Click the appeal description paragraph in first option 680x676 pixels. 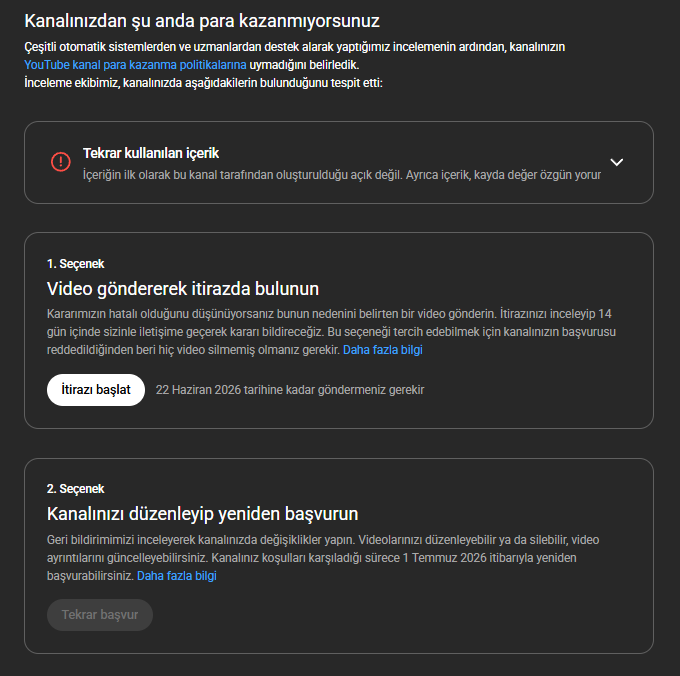click(x=331, y=332)
